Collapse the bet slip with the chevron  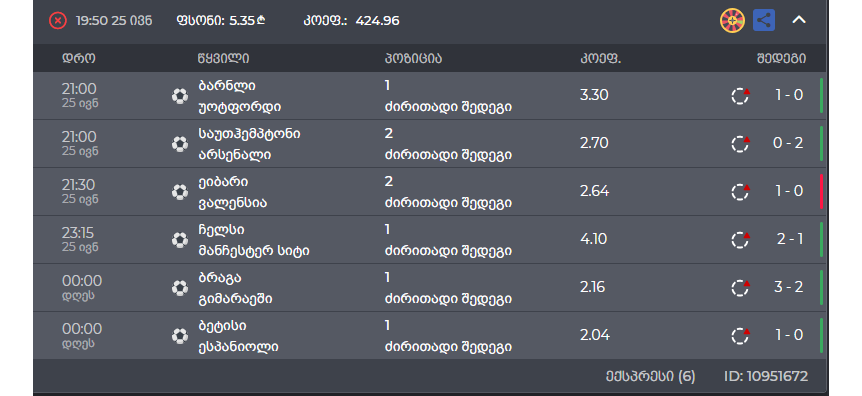click(x=799, y=20)
